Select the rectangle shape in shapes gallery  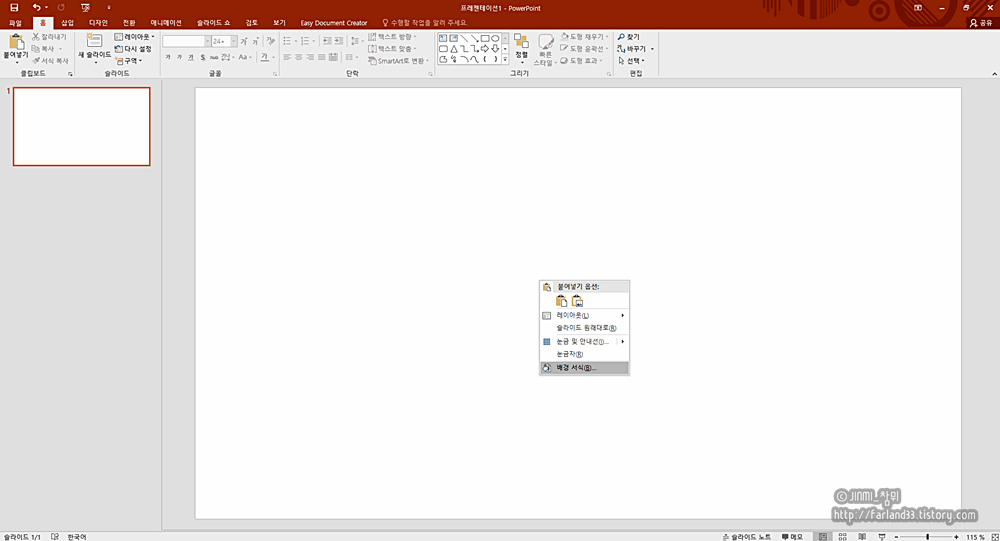pyautogui.click(x=485, y=38)
